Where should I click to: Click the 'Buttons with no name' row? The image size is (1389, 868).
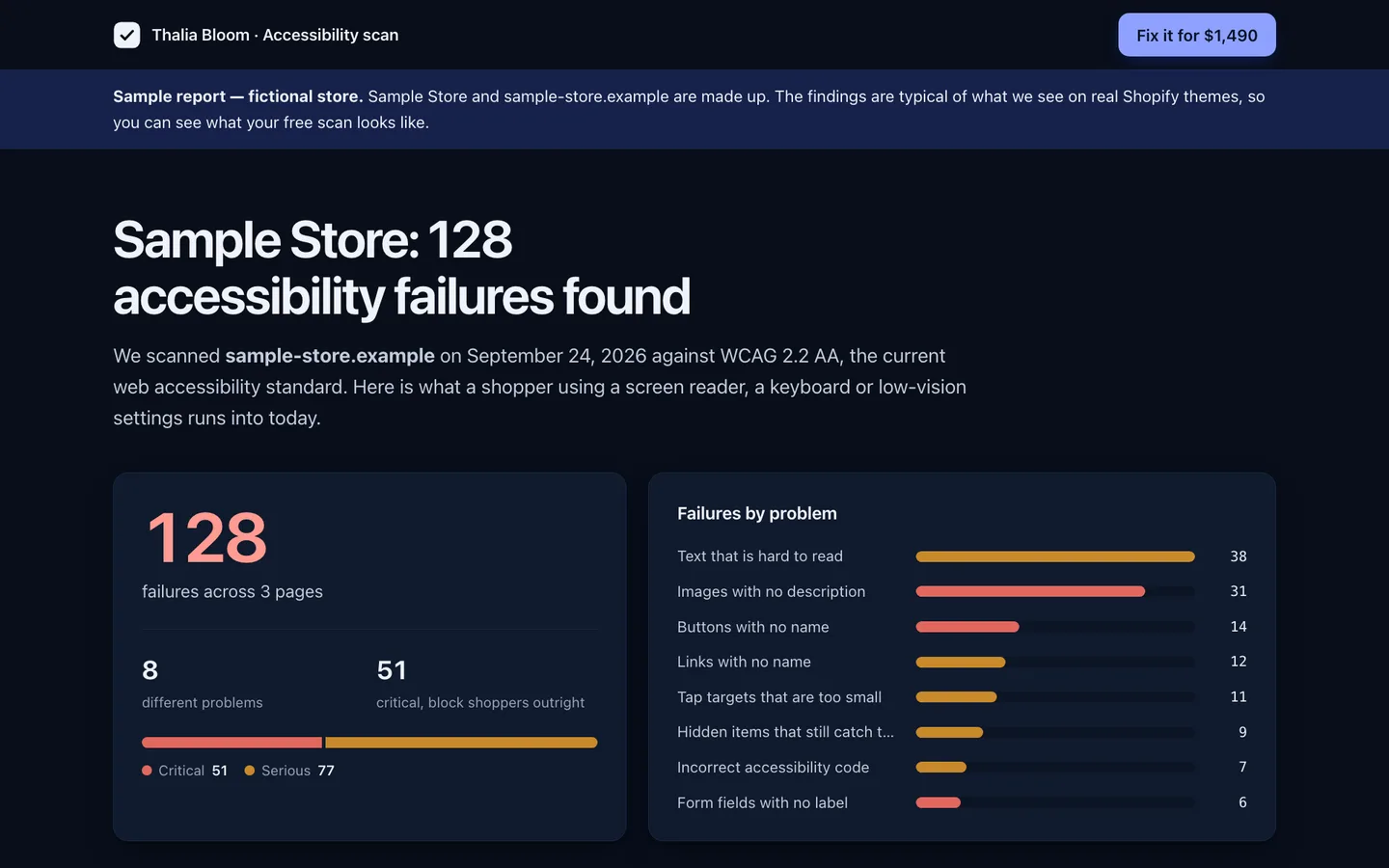pyautogui.click(x=962, y=627)
